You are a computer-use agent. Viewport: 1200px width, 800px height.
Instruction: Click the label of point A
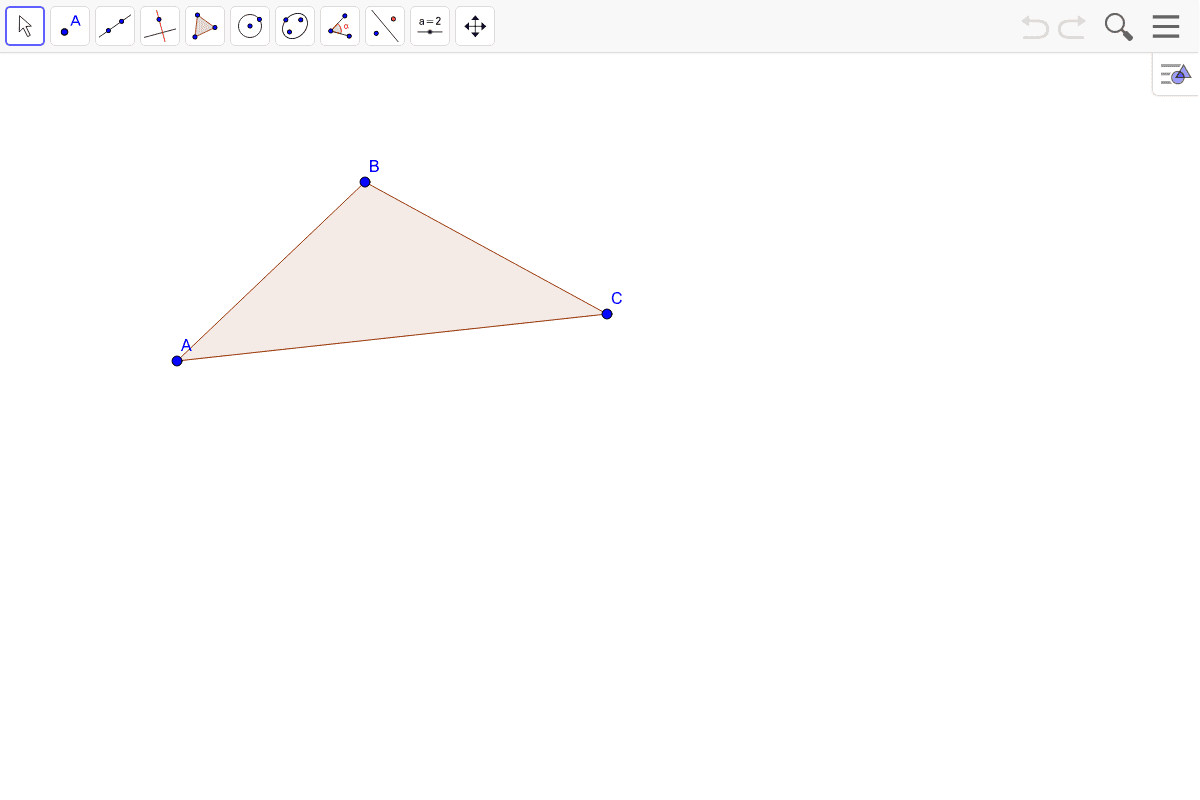point(186,345)
